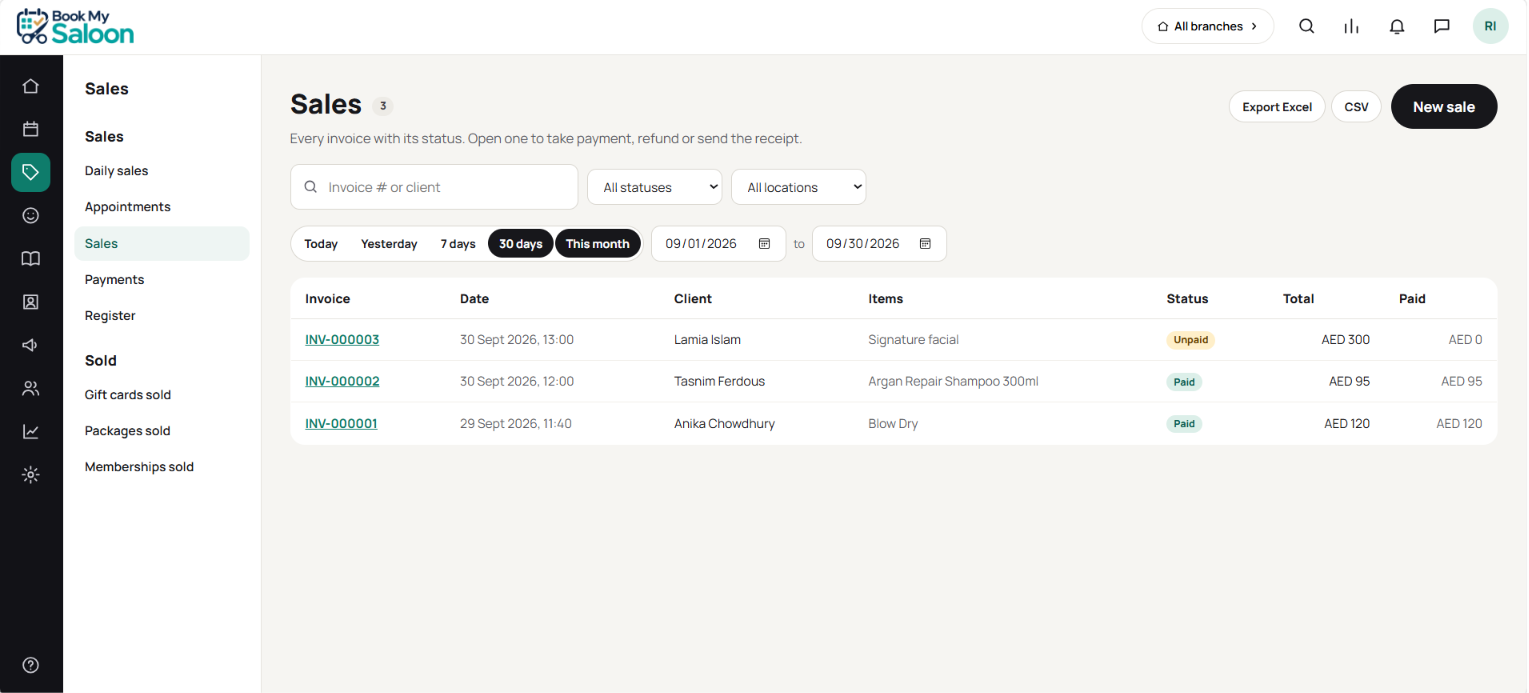
Task: Open the Clients smiley face icon
Action: (31, 215)
